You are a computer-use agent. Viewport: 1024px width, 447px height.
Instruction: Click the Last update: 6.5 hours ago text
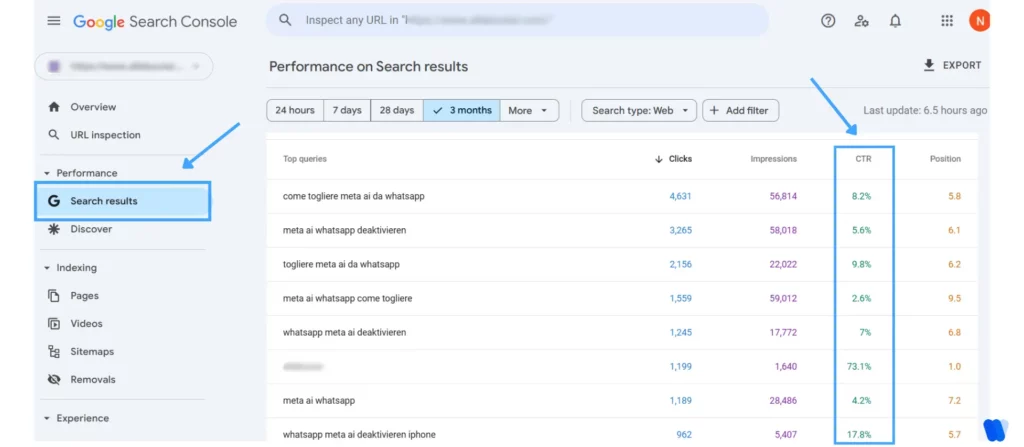[x=925, y=110]
